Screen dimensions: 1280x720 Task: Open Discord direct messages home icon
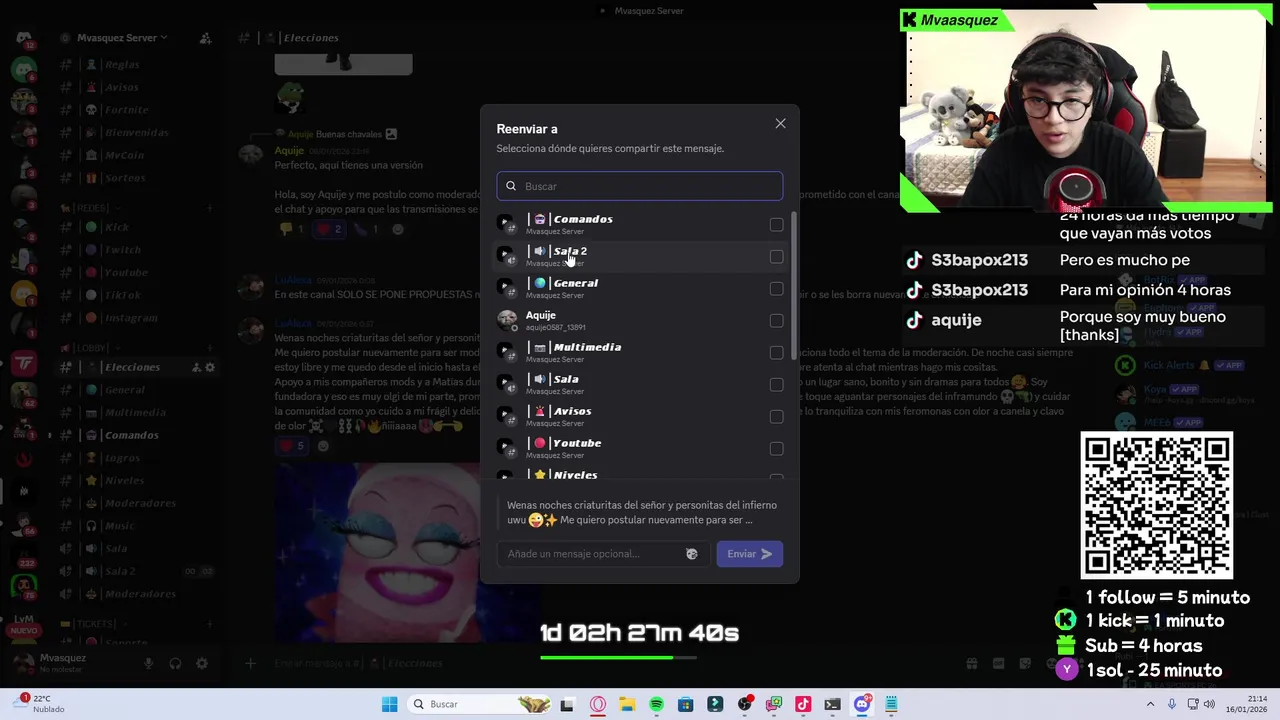24,38
